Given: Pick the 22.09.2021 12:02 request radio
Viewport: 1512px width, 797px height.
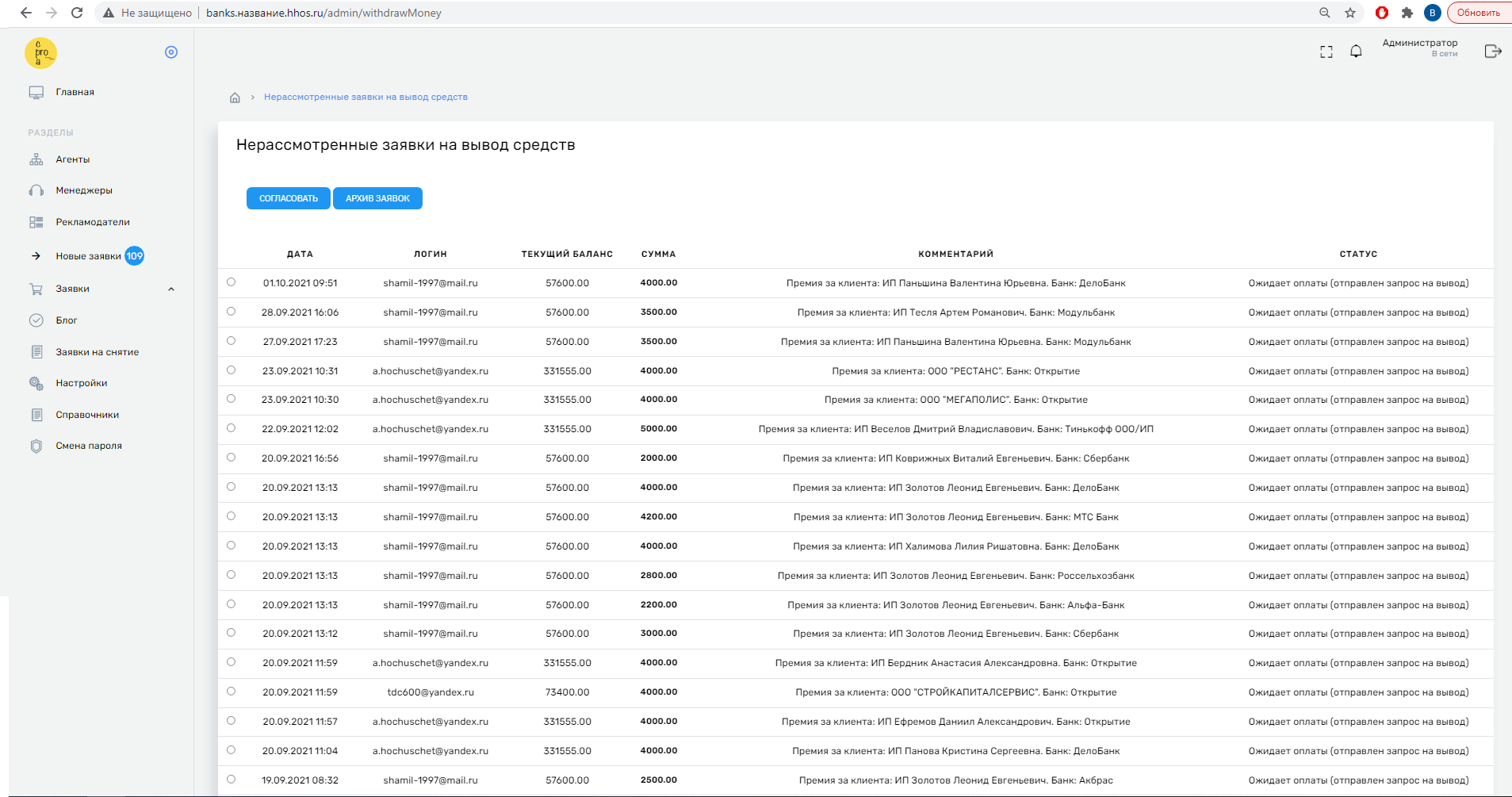Looking at the screenshot, I should click(x=231, y=428).
